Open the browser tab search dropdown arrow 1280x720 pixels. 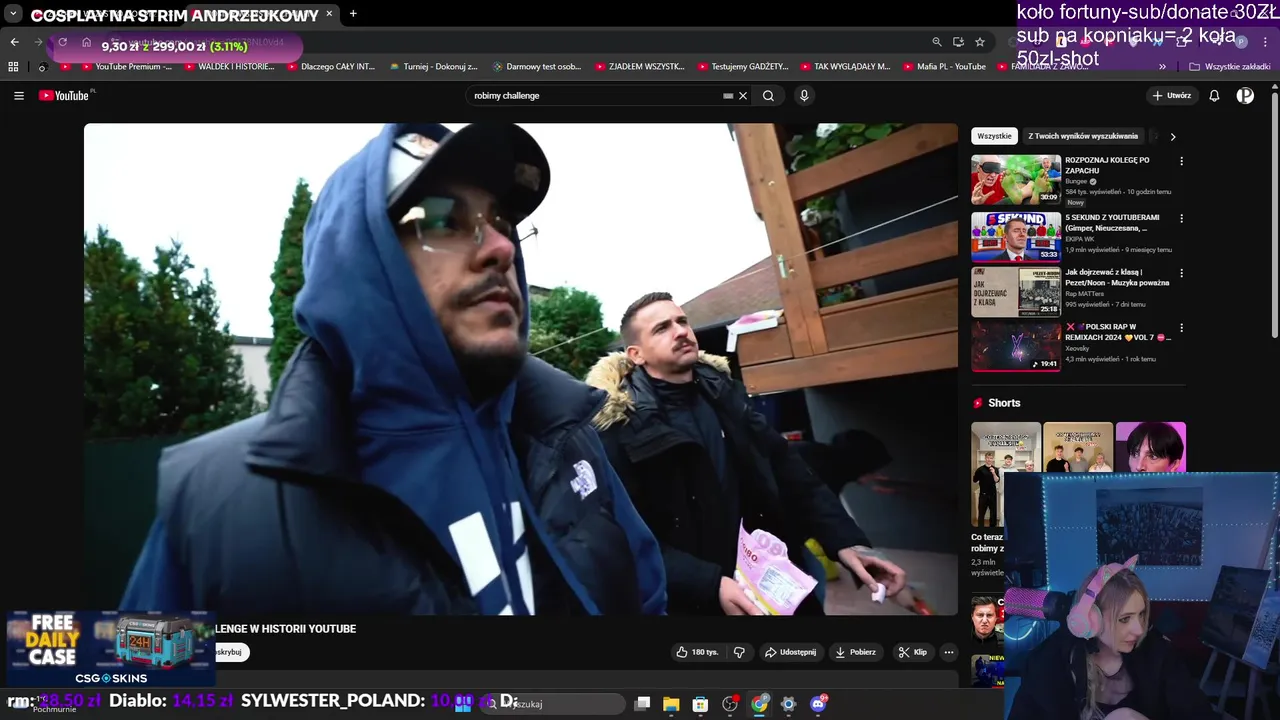[13, 14]
